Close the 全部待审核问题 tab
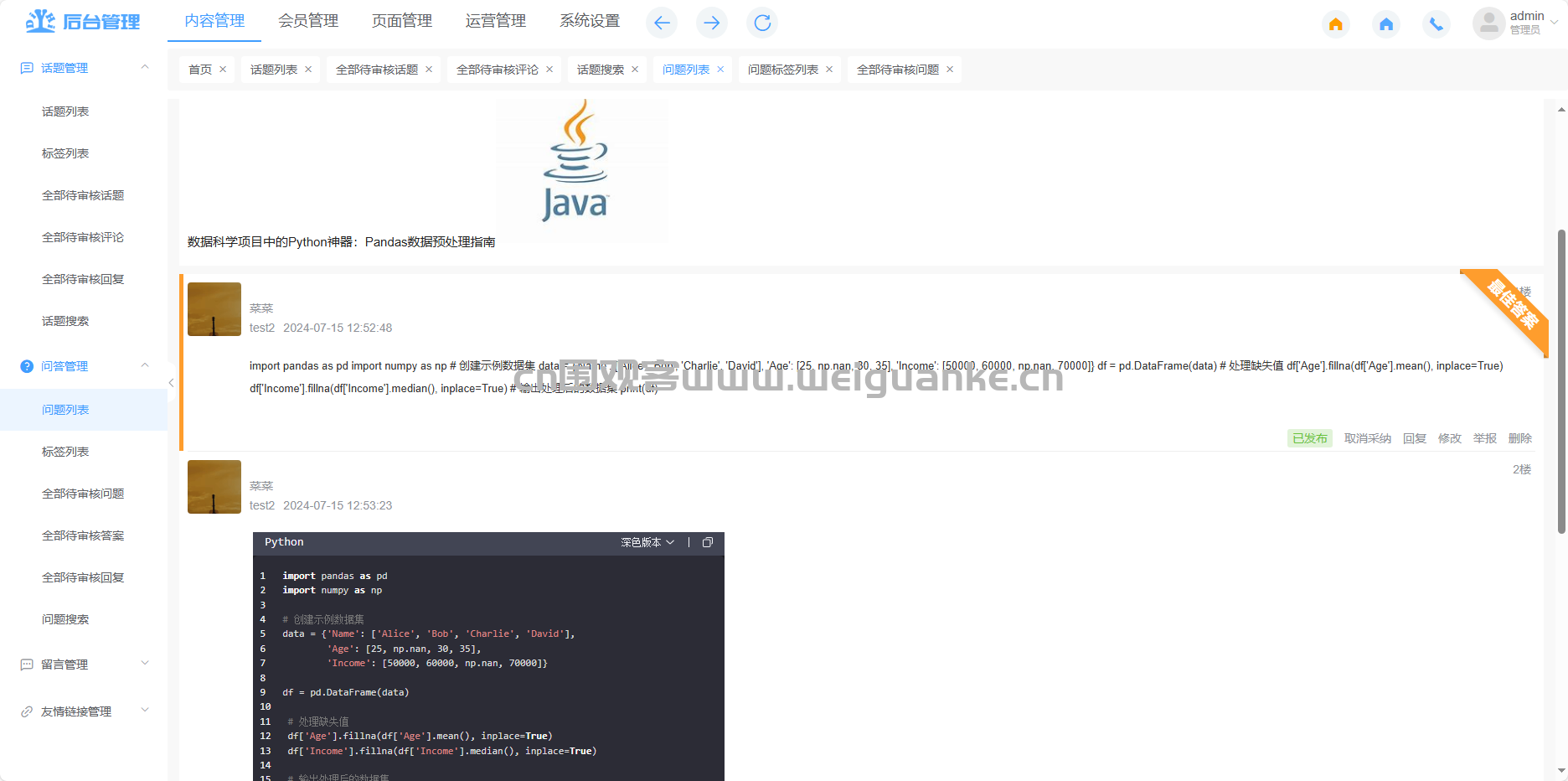This screenshot has width=1568, height=781. coord(950,70)
